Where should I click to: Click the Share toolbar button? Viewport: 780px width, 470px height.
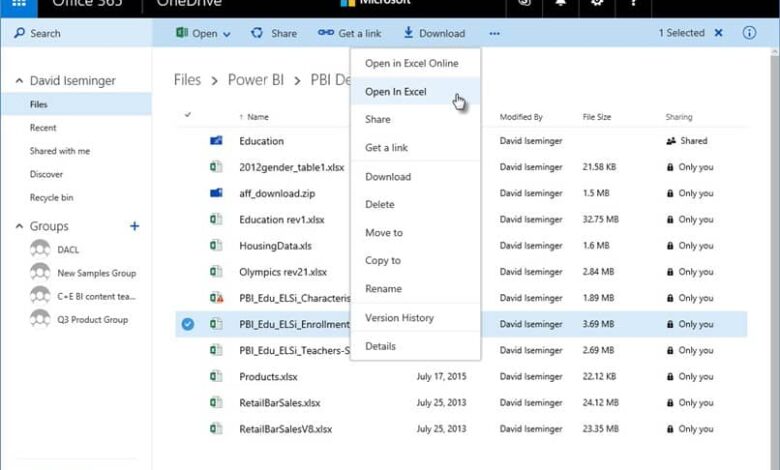click(274, 33)
